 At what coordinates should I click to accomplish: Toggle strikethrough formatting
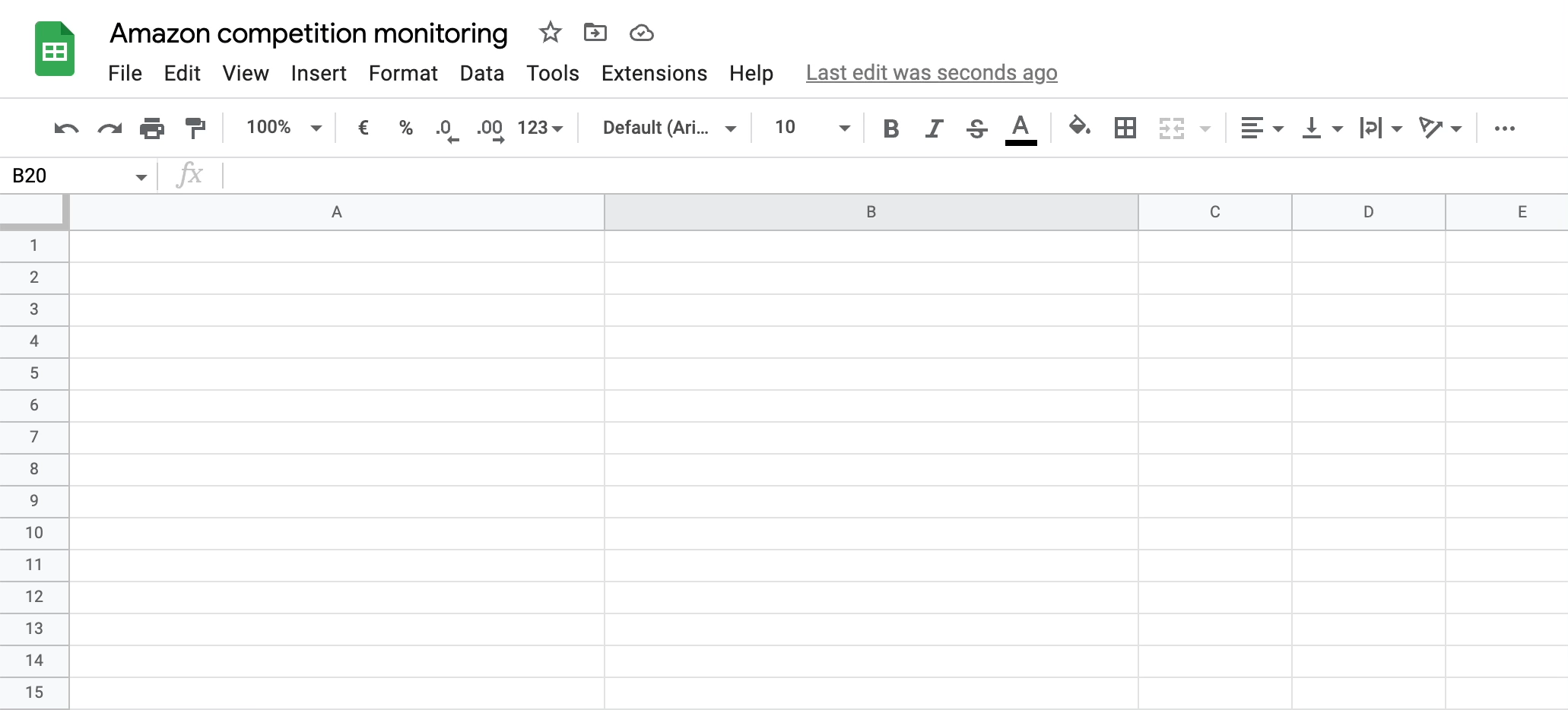977,128
